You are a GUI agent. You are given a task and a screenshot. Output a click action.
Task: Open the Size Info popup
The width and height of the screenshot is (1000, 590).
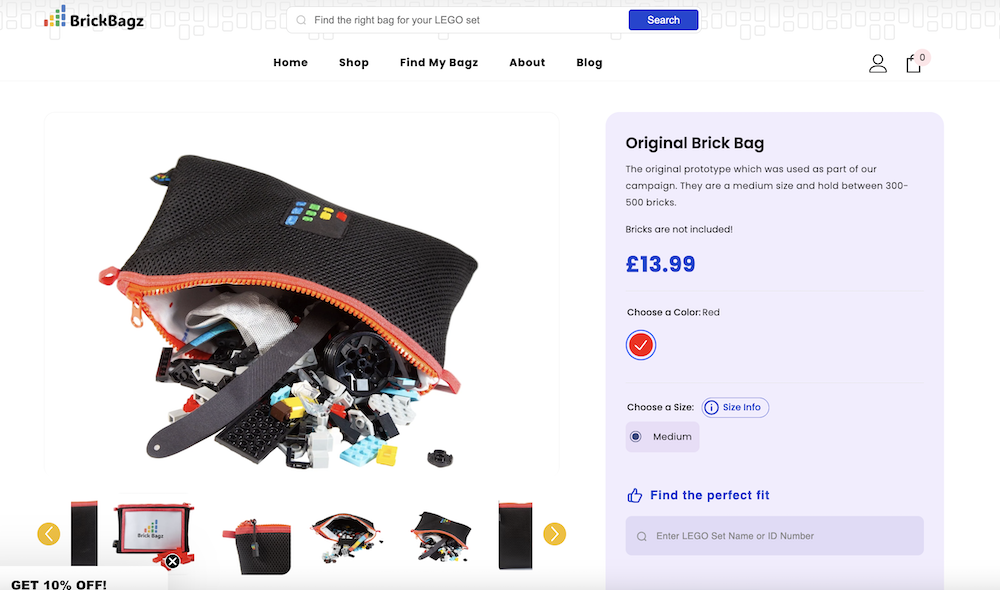click(735, 407)
